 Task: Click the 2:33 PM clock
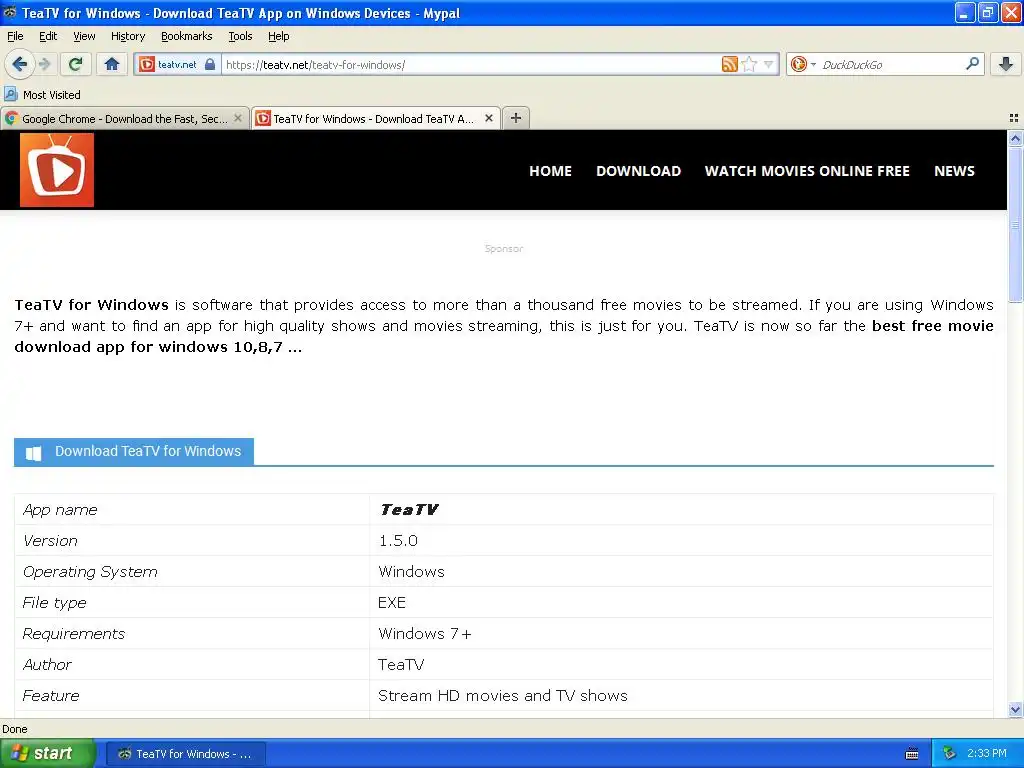point(987,754)
